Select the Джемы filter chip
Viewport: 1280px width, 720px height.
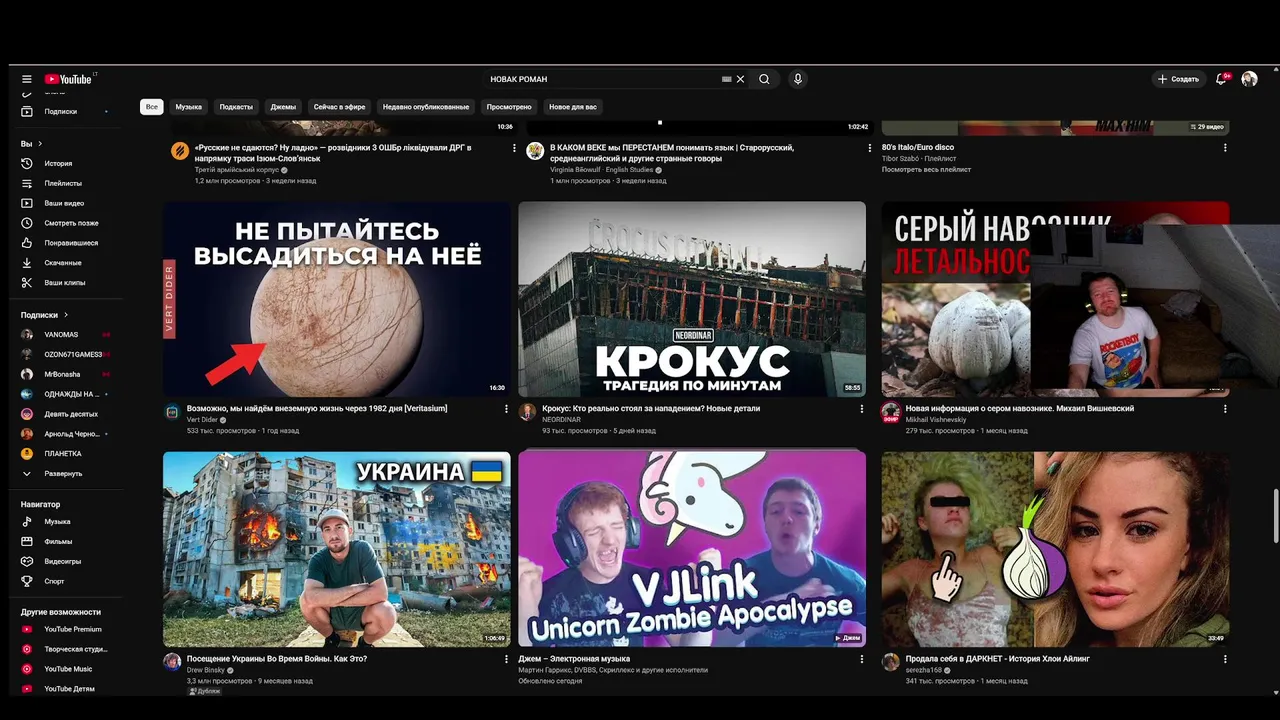283,107
